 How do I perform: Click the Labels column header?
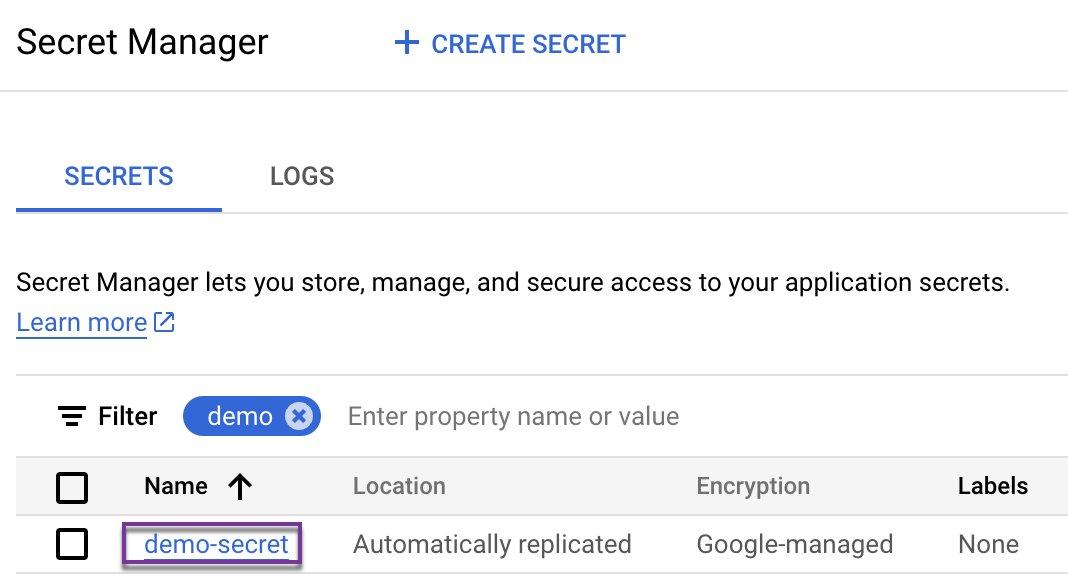993,487
